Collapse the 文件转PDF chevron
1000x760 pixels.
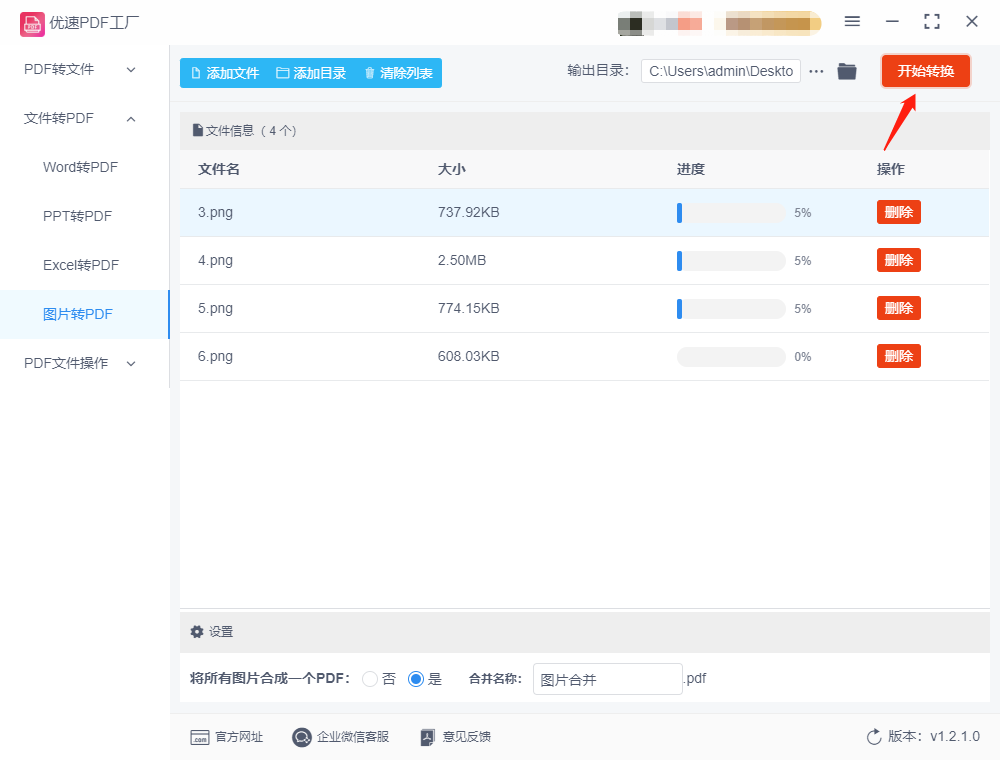pos(131,119)
